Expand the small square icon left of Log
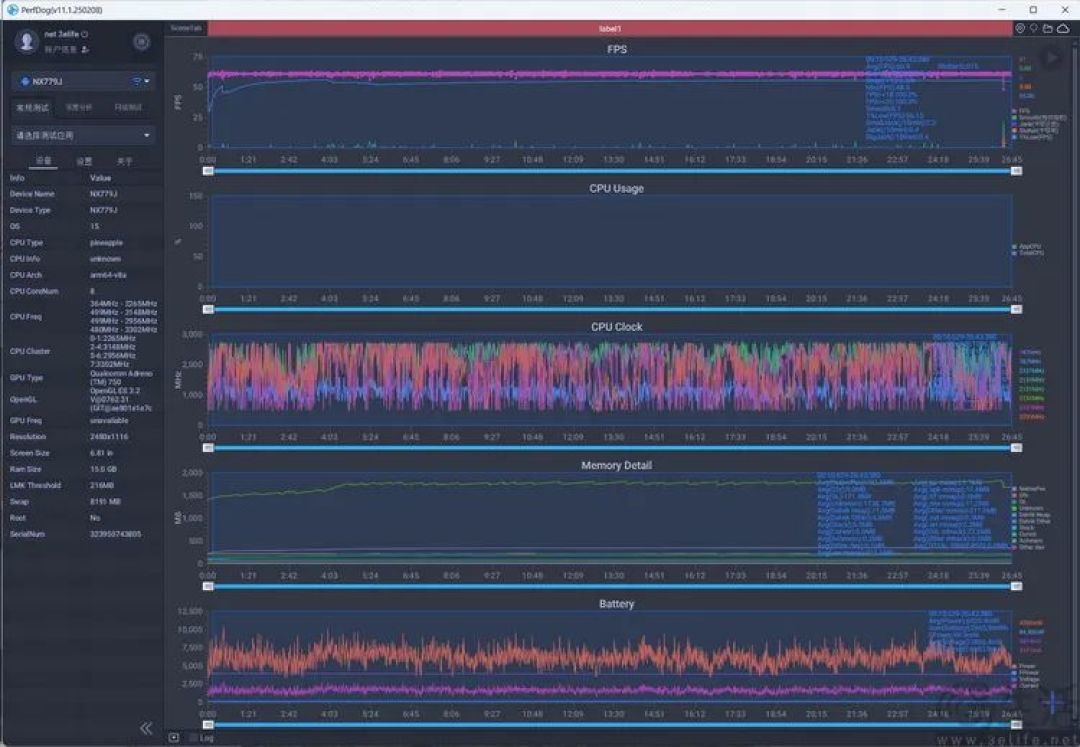 click(174, 738)
